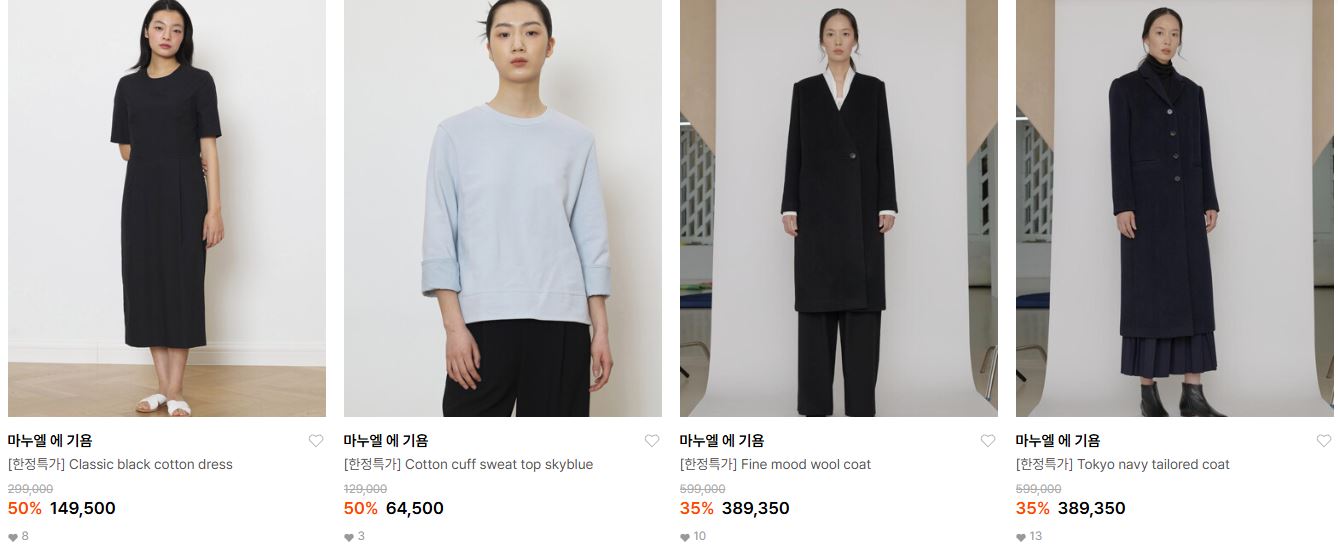Open the Cotton cuff sweat top skyblue link
Screen dimensions: 1338x557
click(x=468, y=464)
